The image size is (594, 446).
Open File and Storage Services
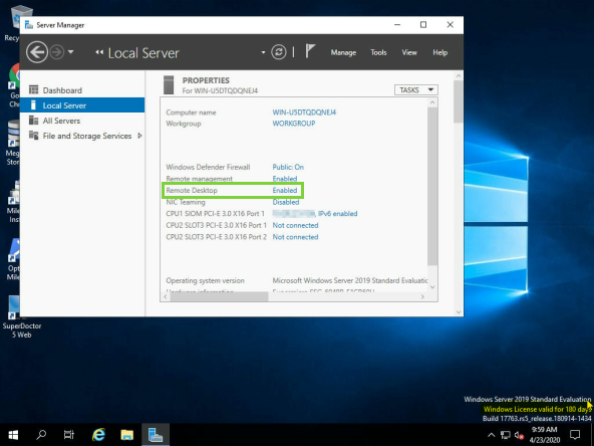click(x=83, y=136)
